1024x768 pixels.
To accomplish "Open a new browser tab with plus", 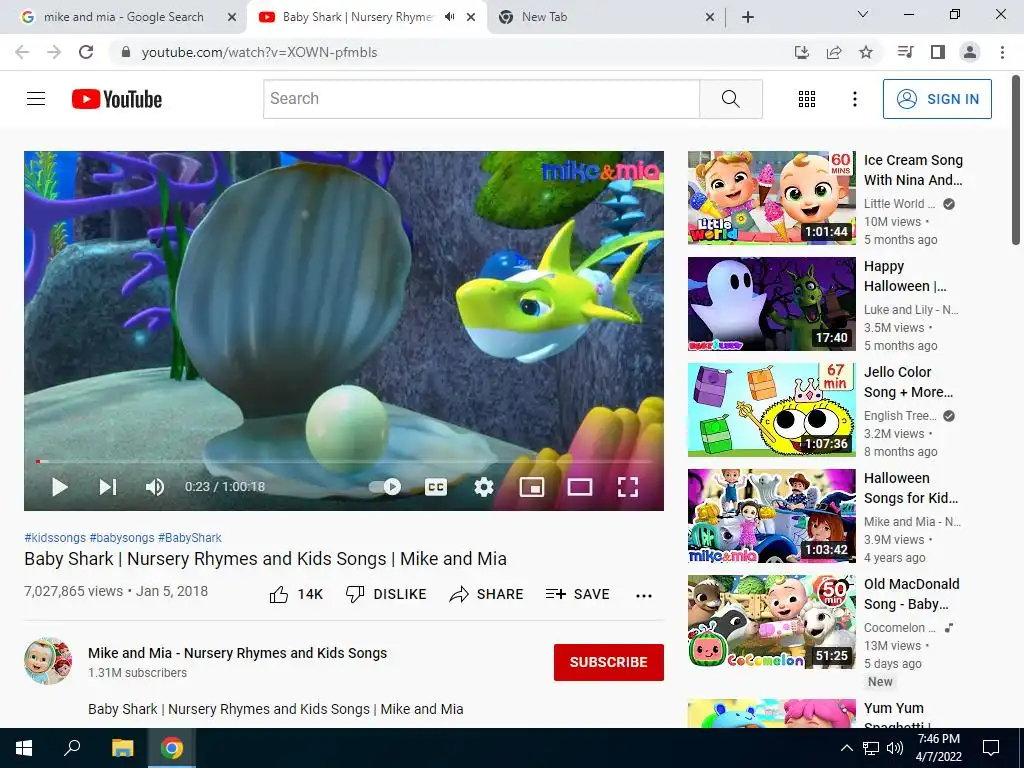I will point(748,17).
